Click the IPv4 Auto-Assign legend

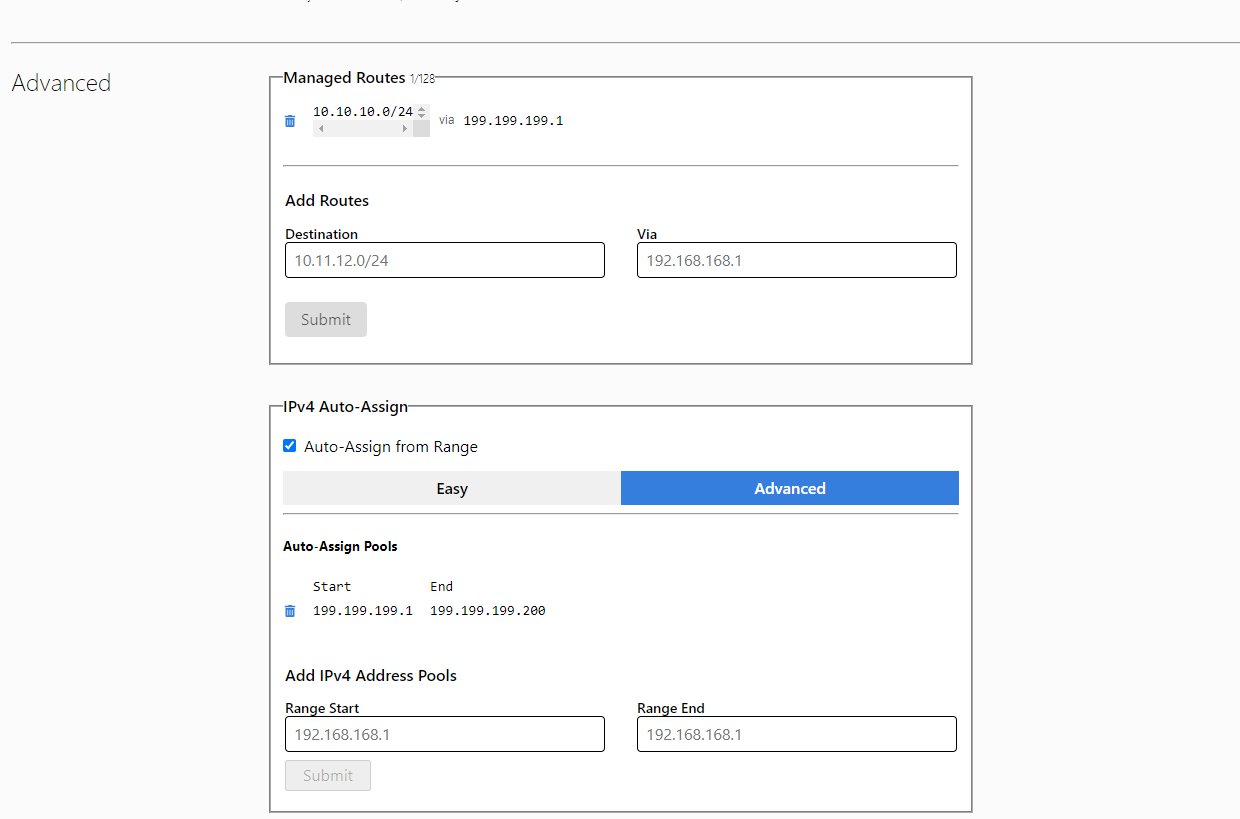coord(345,406)
